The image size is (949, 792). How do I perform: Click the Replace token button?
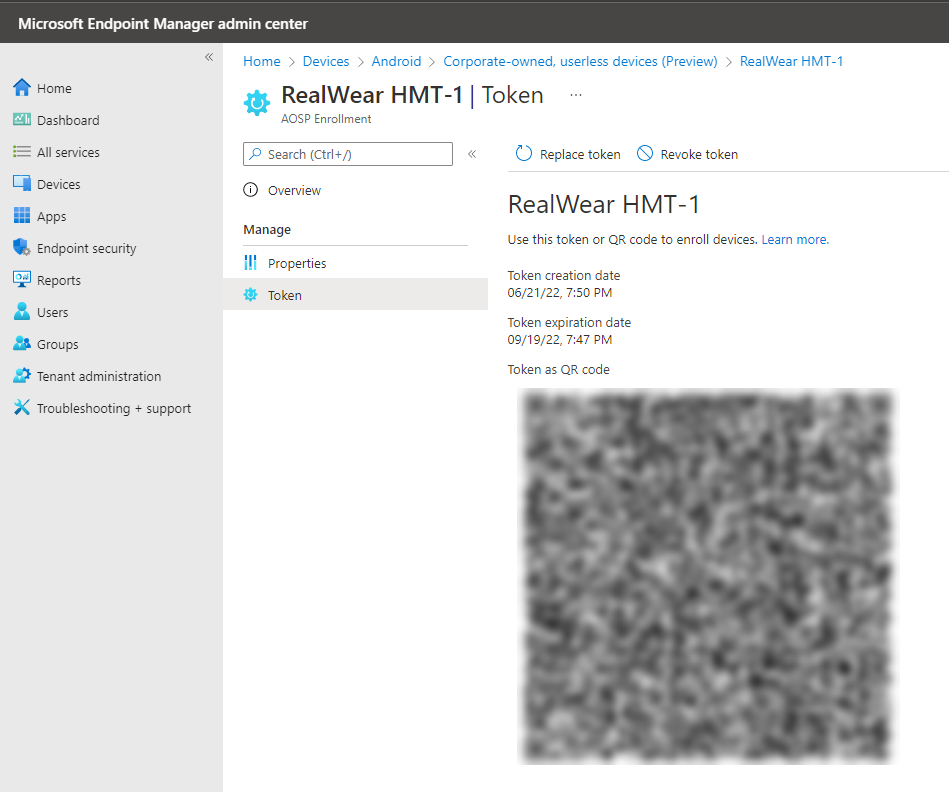[568, 154]
